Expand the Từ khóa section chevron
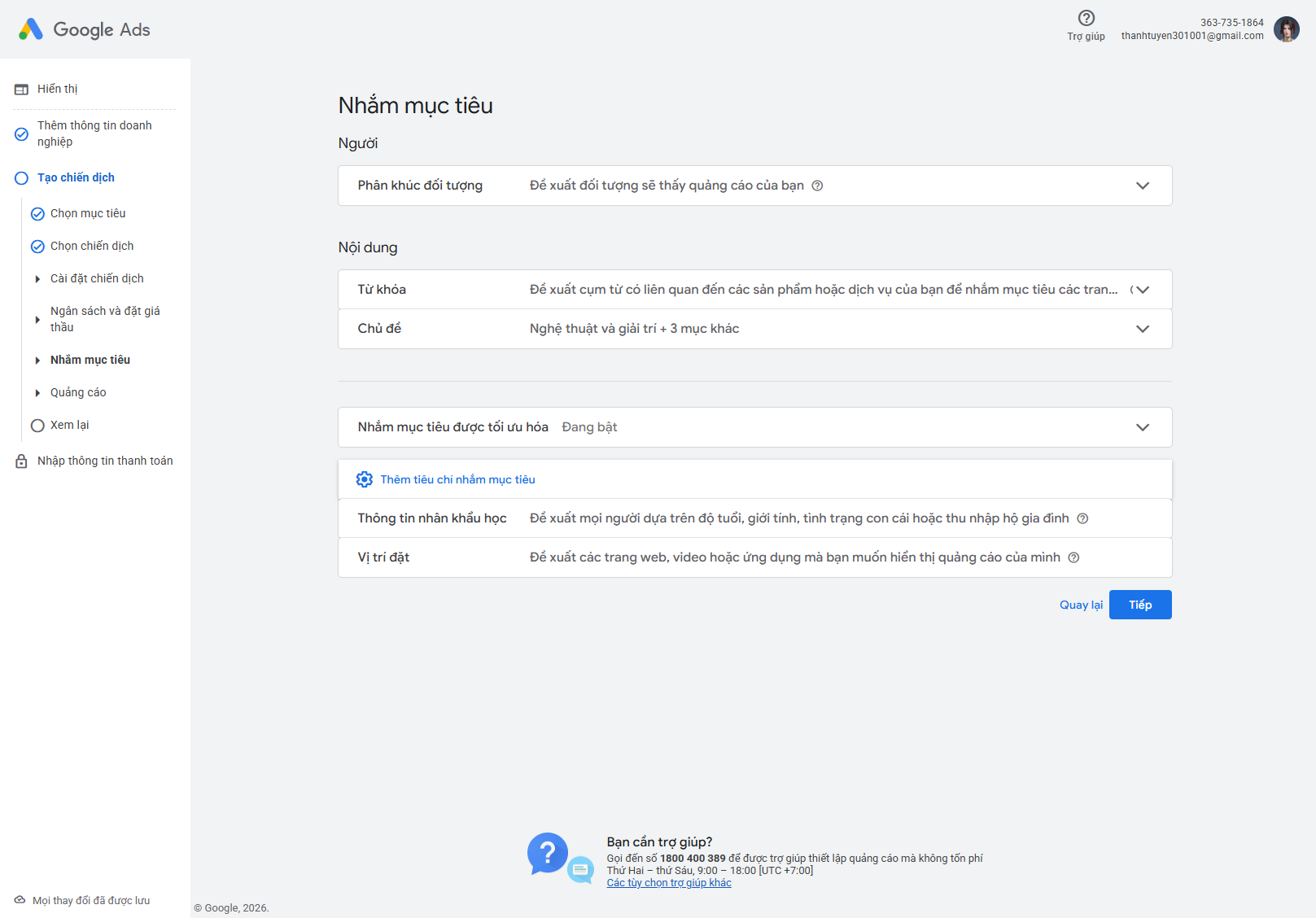This screenshot has width=1316, height=918. coord(1143,290)
